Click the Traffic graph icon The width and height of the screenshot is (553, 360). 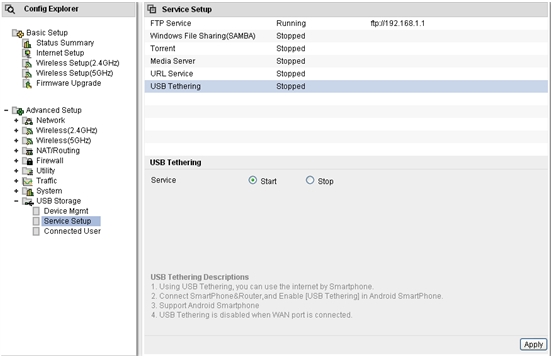28,181
